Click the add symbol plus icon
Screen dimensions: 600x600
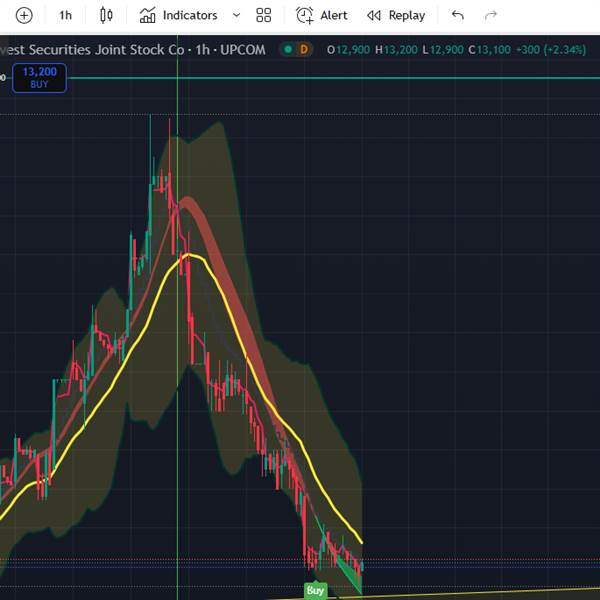[24, 16]
